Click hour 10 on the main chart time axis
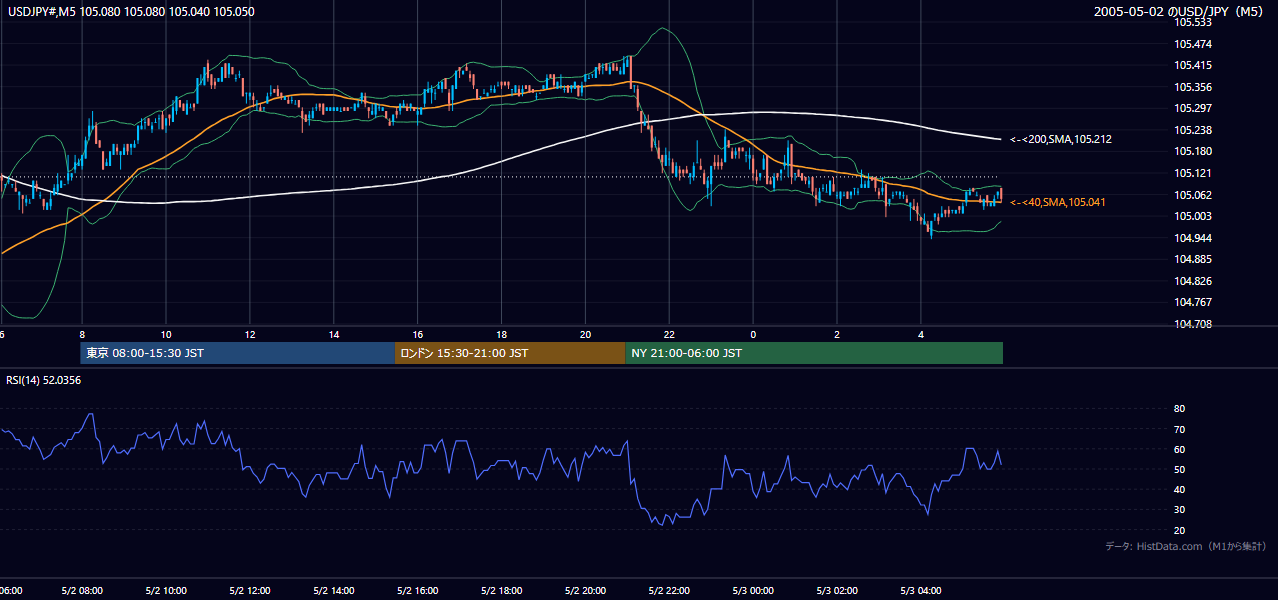The image size is (1278, 600). 166,335
